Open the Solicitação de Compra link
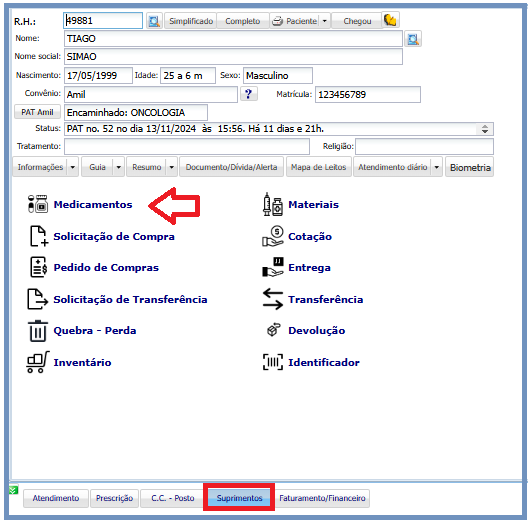Image resolution: width=530 pixels, height=525 pixels. pos(114,236)
